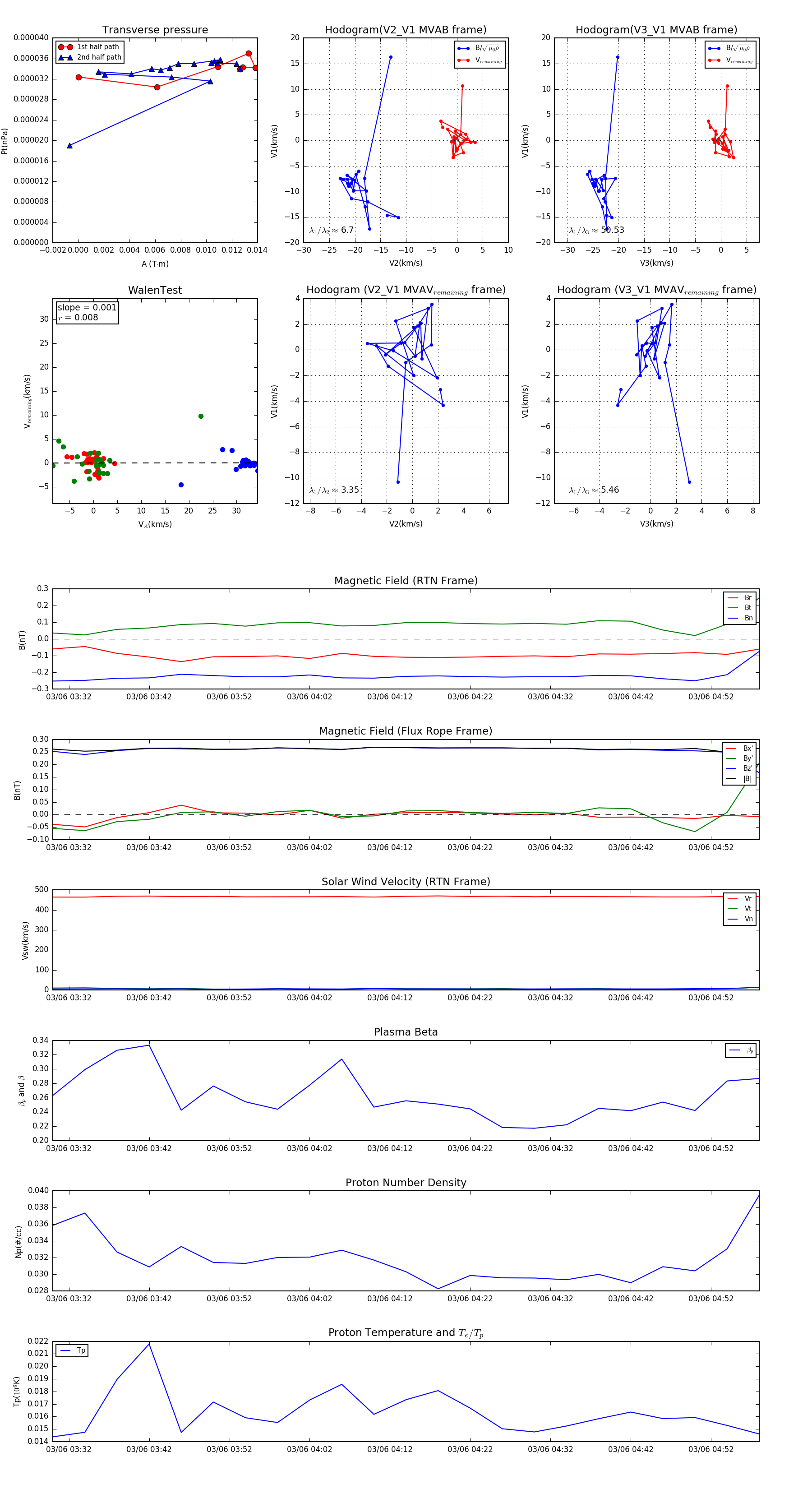Click the "A (T·m)" x-axis label
Viewport: 812px width, 1489px height.
click(155, 264)
